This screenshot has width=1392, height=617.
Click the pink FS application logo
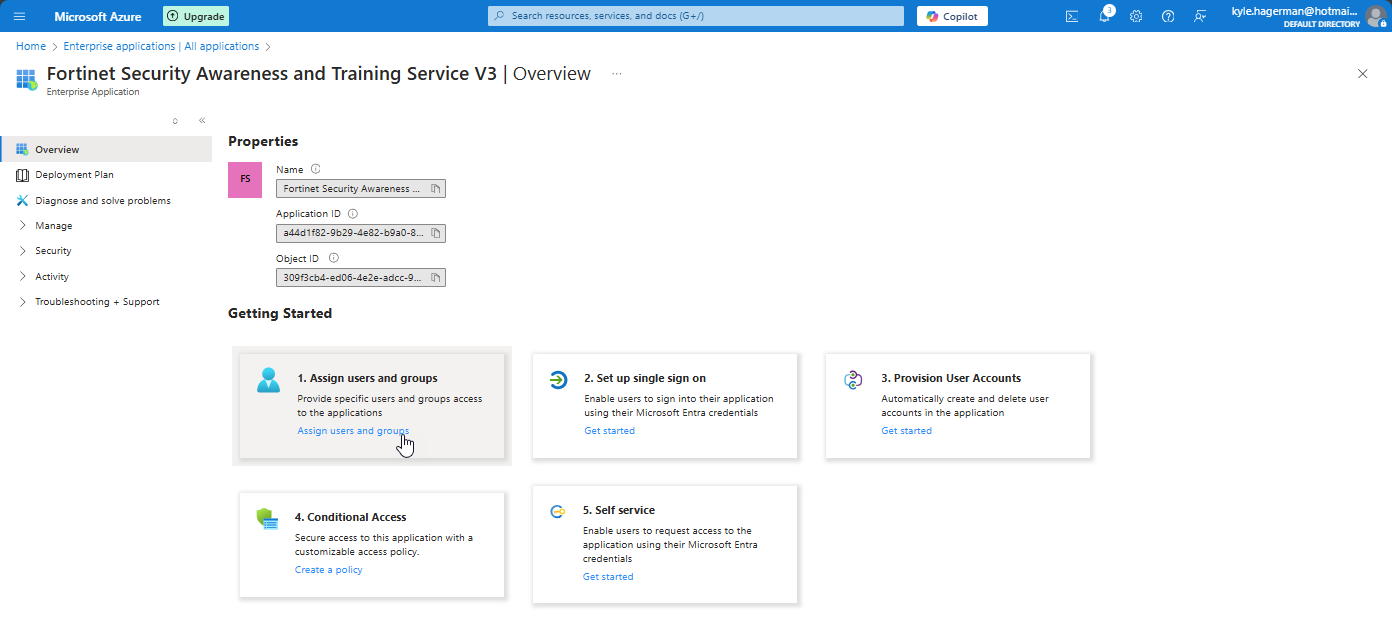pyautogui.click(x=245, y=180)
